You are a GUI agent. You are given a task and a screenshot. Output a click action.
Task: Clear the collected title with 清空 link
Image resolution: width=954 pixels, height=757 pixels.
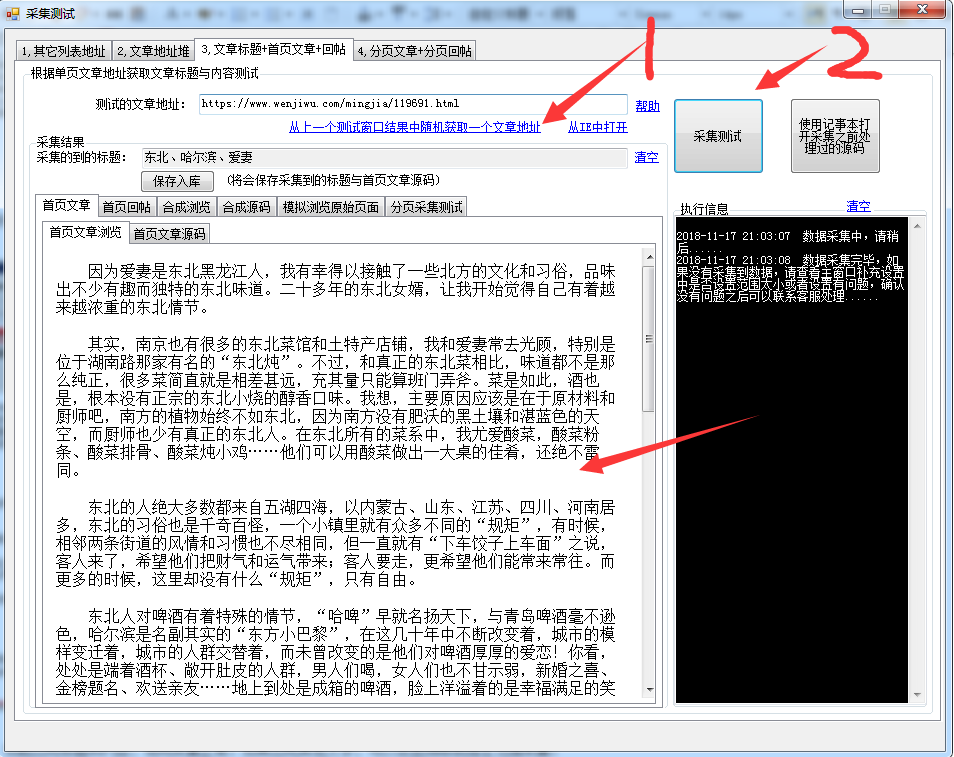click(x=646, y=157)
